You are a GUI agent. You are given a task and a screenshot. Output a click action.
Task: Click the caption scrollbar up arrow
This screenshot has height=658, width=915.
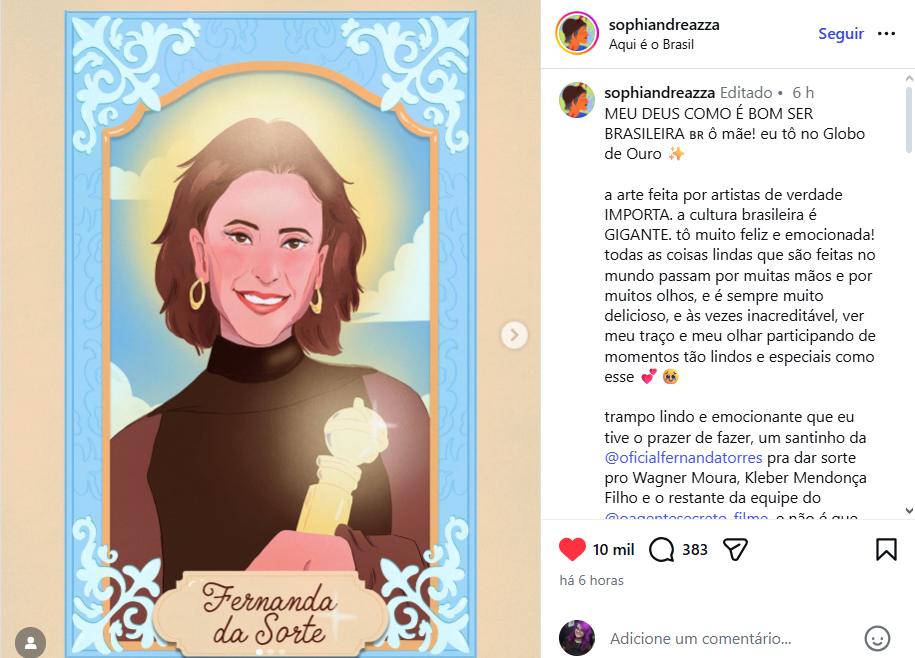(x=909, y=78)
